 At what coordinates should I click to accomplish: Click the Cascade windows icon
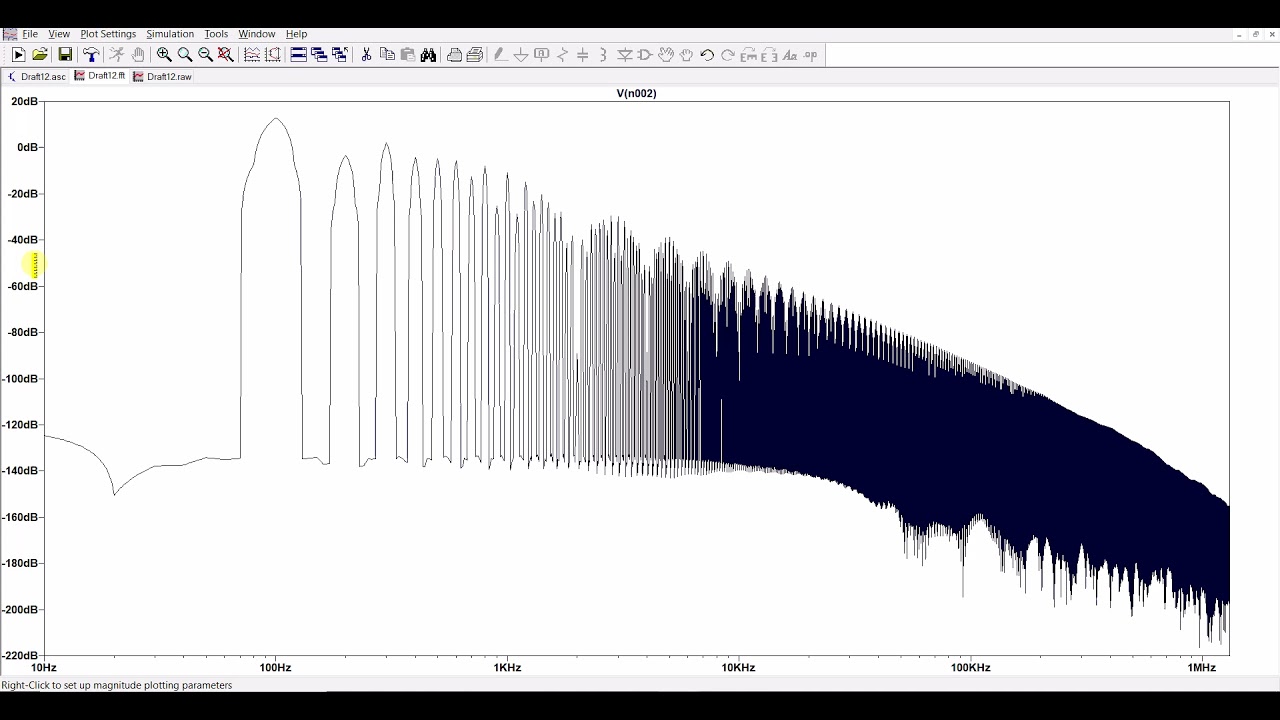tap(319, 55)
